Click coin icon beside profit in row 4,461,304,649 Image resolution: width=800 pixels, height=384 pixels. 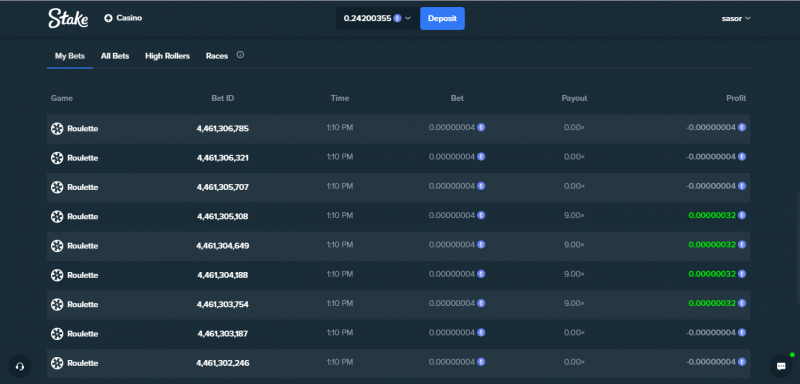click(x=742, y=245)
